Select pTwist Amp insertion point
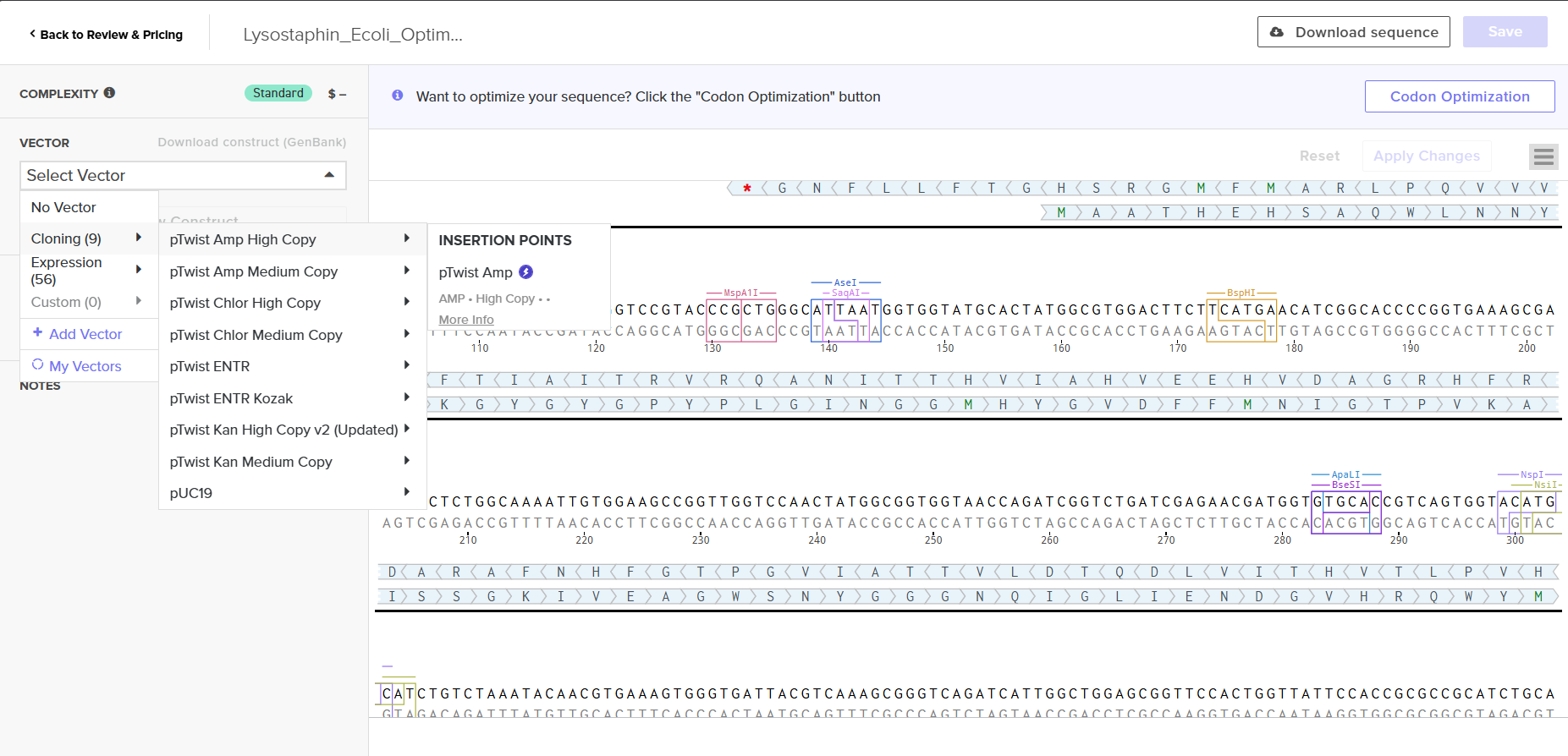The image size is (1568, 756). 476,272
